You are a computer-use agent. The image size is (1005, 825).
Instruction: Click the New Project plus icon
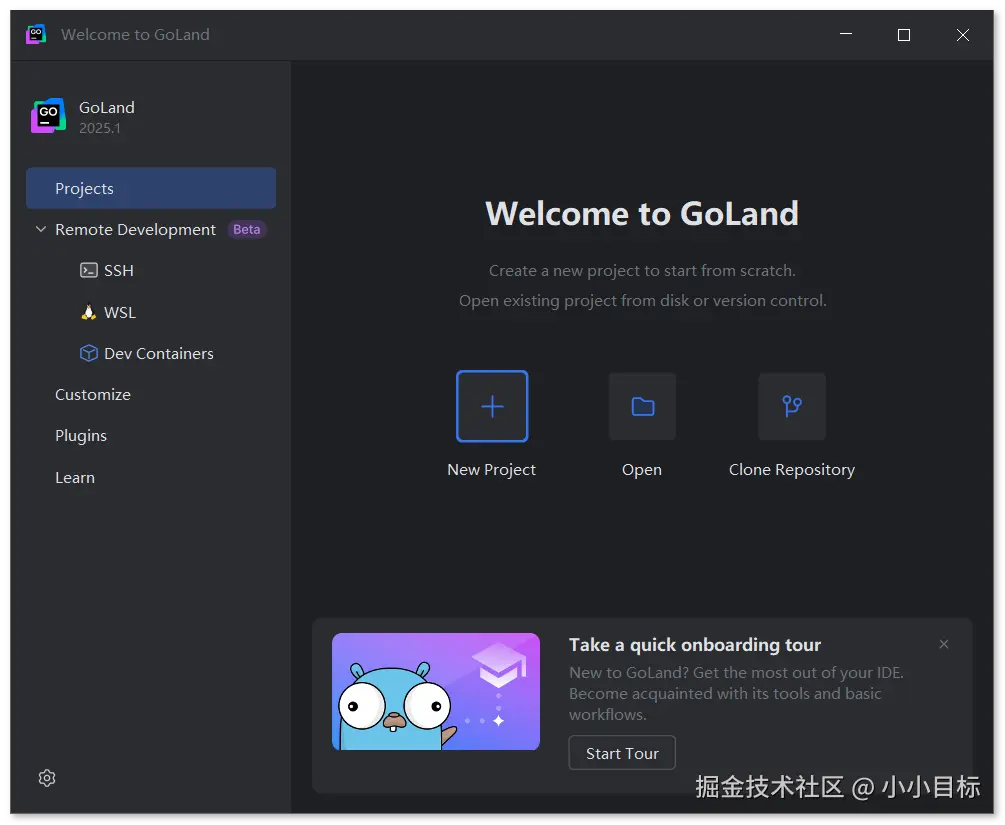coord(492,406)
